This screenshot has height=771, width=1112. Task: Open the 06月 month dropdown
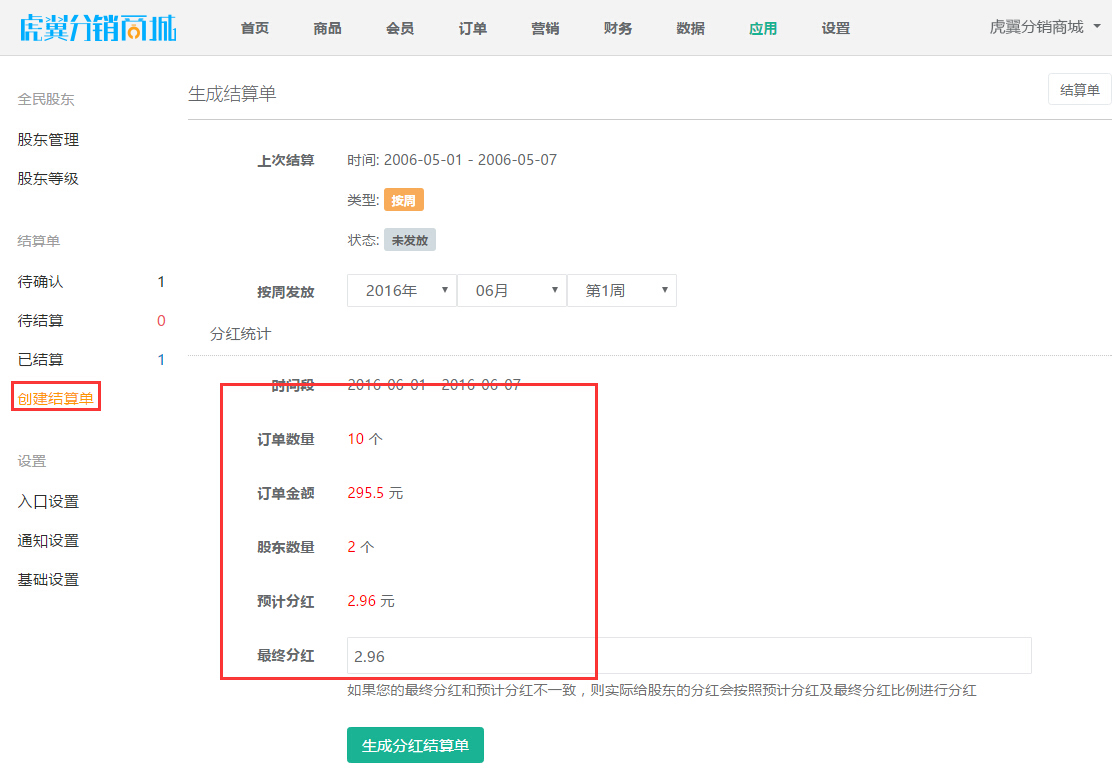click(511, 291)
